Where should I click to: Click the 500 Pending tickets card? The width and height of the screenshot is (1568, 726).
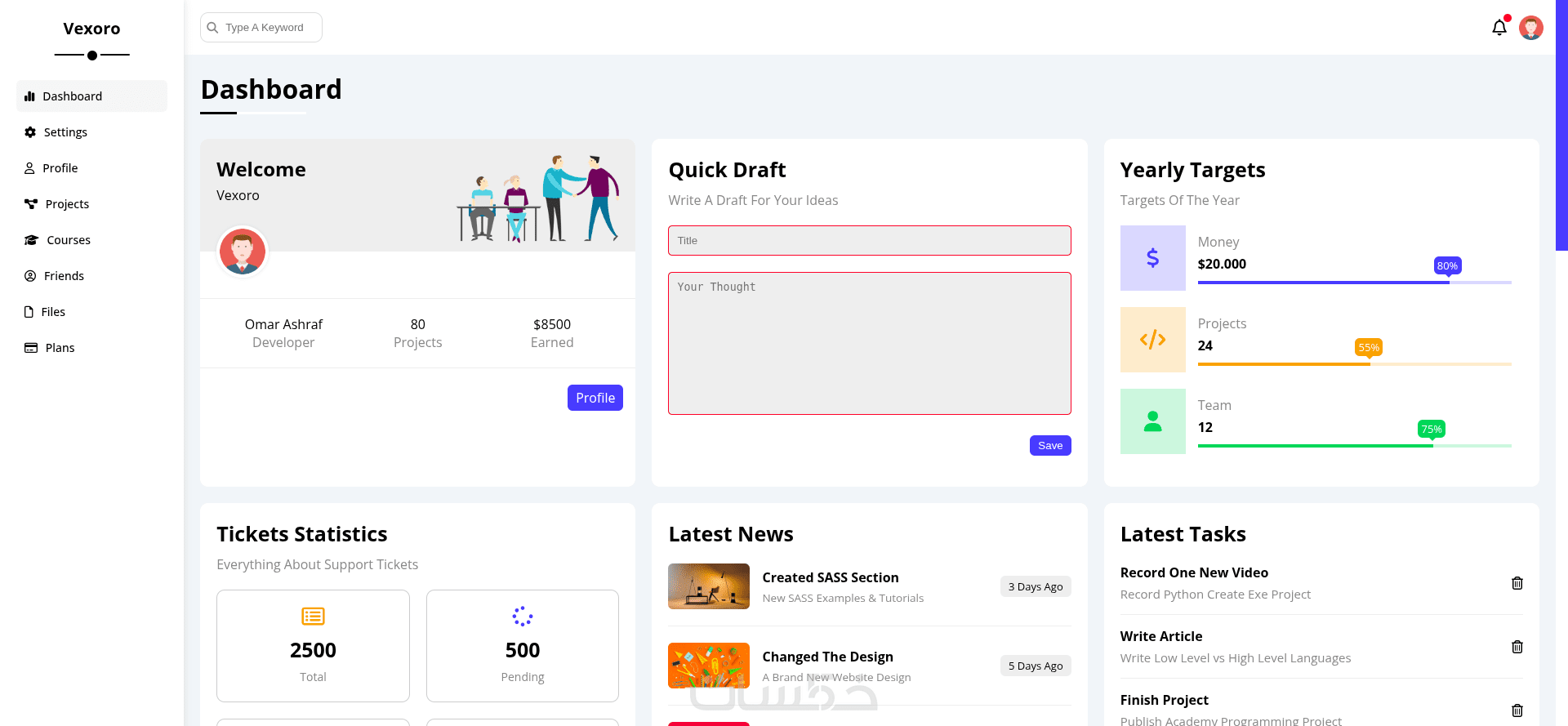point(523,646)
